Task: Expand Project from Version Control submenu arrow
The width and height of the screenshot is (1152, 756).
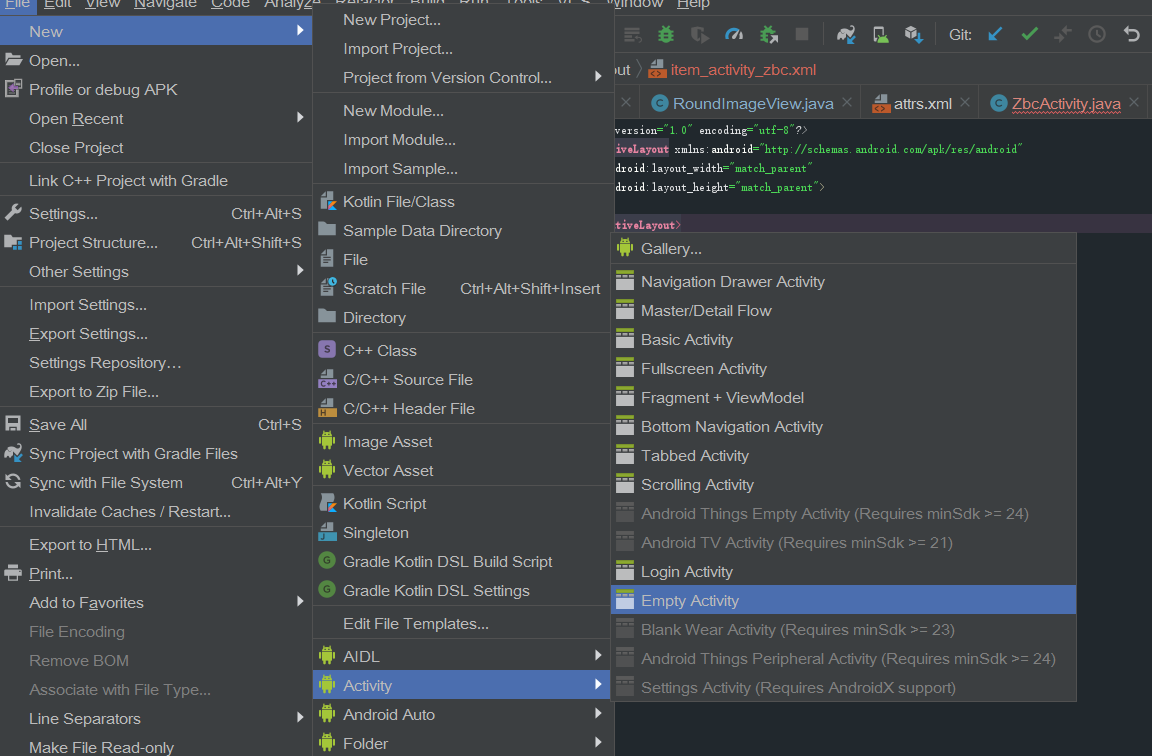Action: pyautogui.click(x=598, y=76)
